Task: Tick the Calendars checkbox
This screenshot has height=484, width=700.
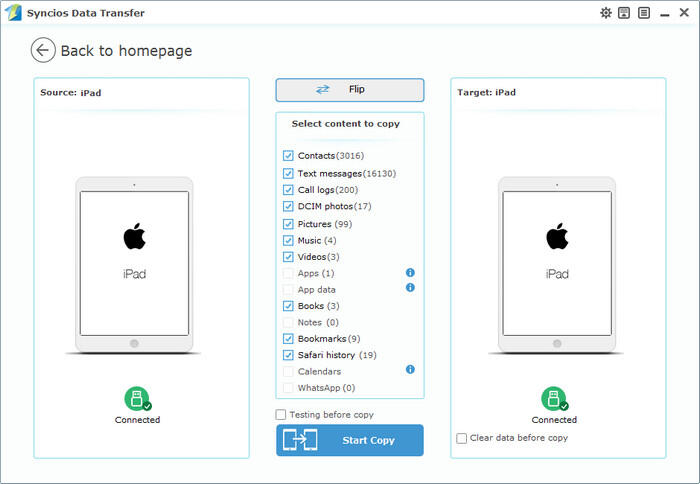Action: coord(288,371)
